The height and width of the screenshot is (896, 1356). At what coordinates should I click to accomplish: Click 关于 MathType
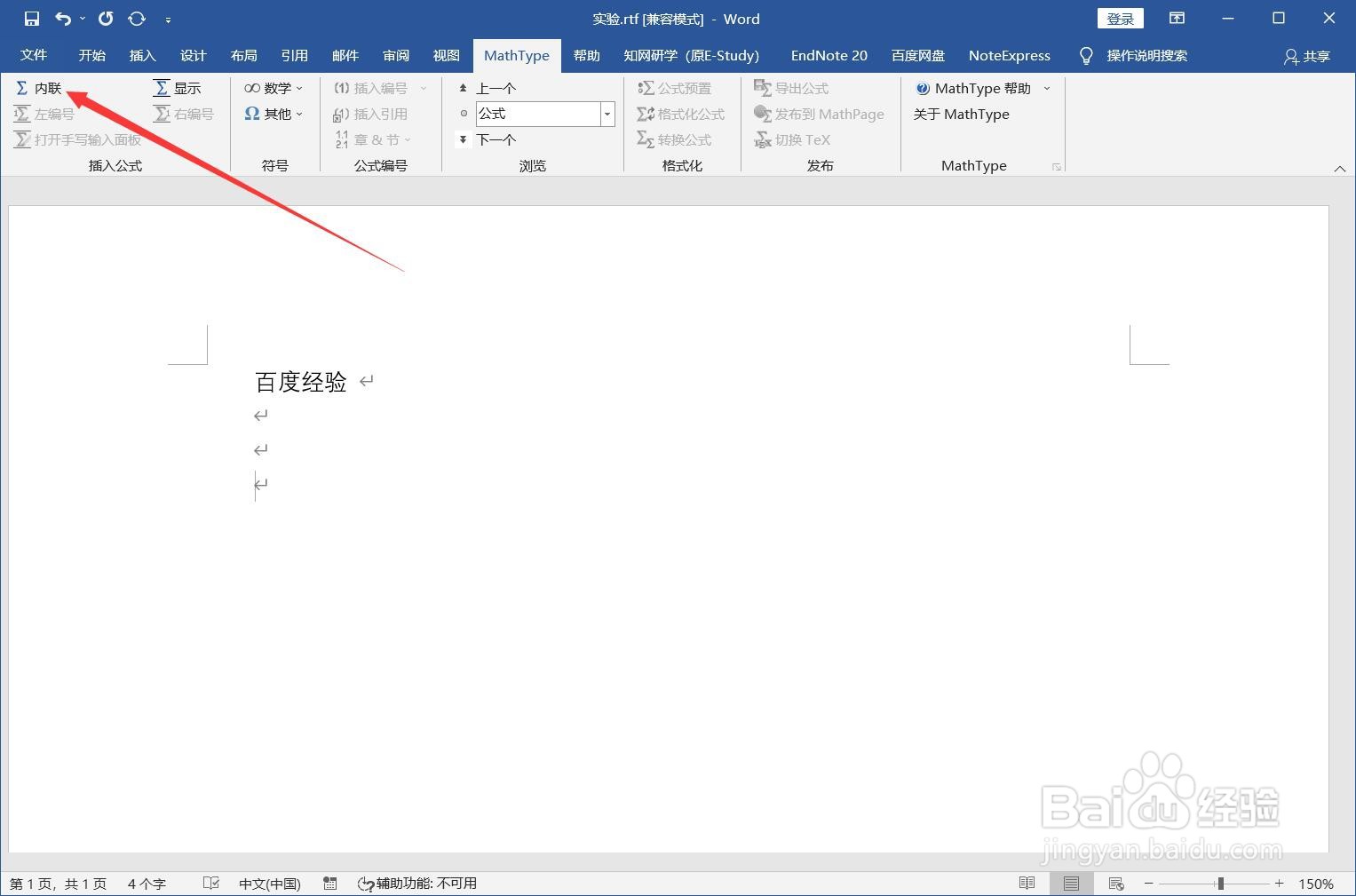(962, 114)
